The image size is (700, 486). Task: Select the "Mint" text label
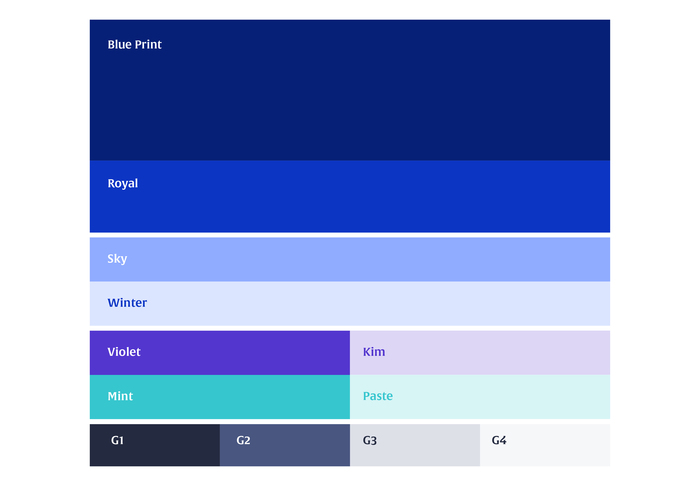(120, 396)
